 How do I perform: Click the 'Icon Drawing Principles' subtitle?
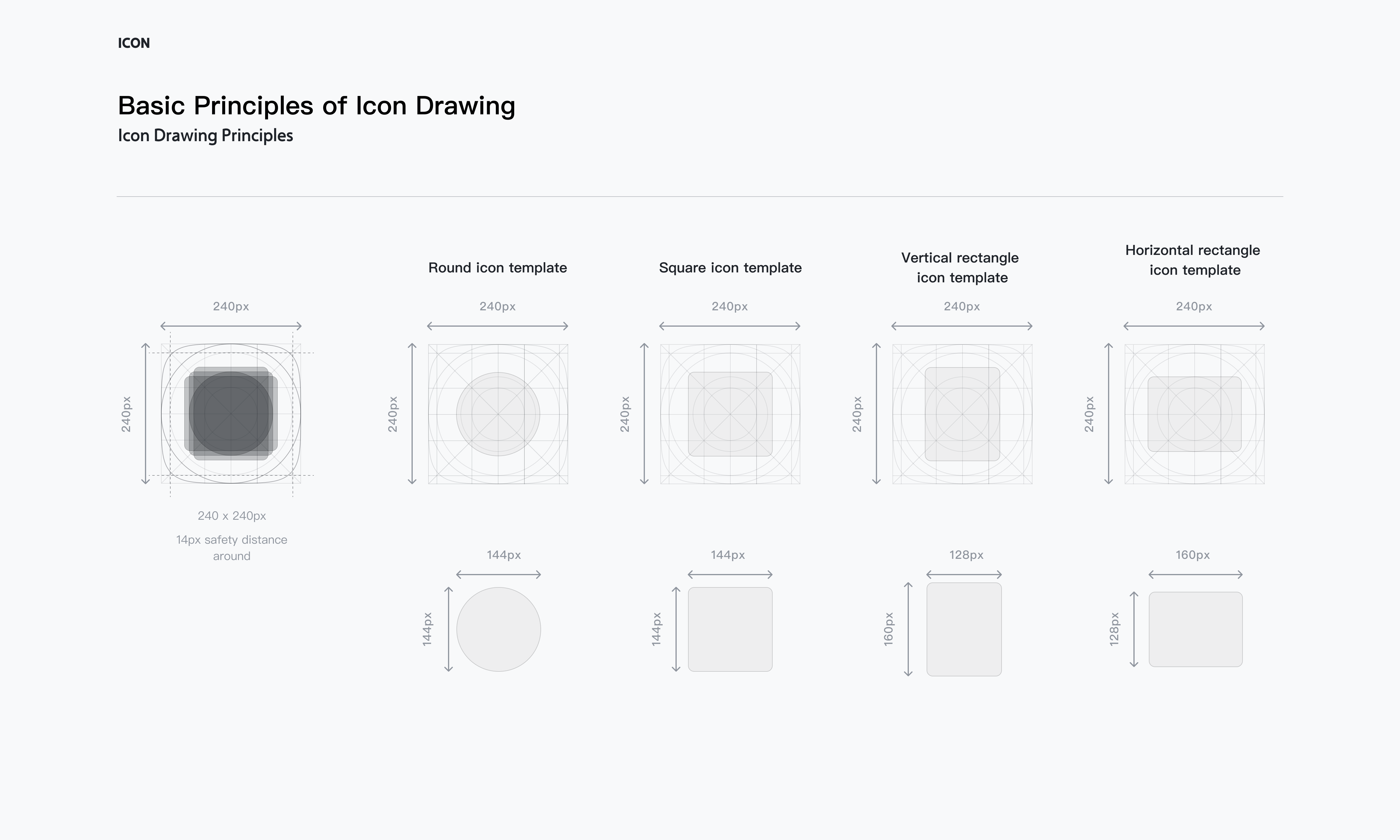pyautogui.click(x=205, y=136)
